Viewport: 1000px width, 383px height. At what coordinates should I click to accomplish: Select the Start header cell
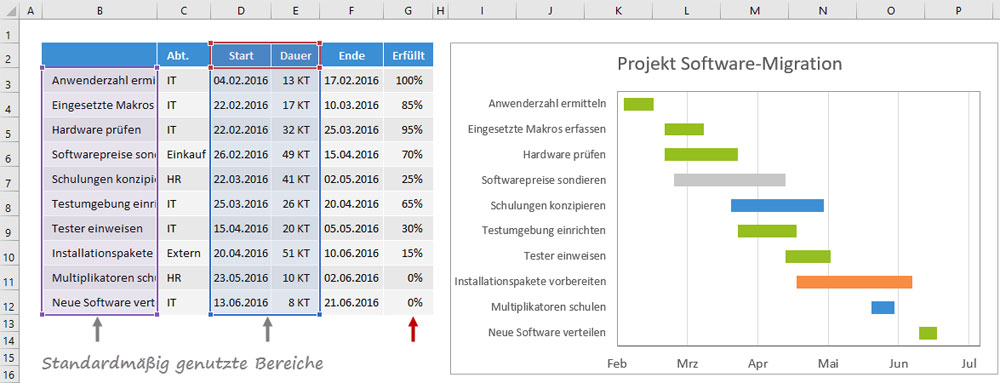click(241, 55)
